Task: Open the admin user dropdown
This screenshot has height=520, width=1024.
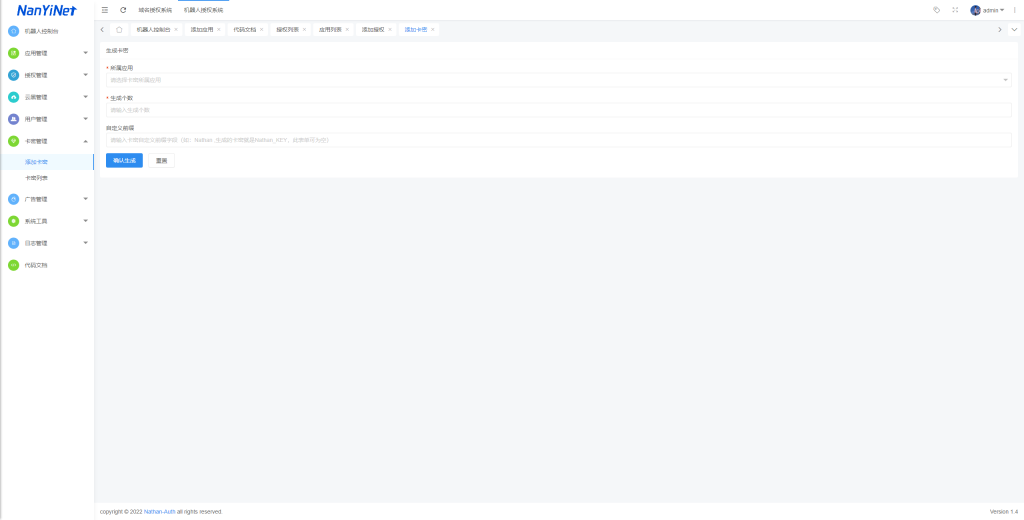Action: [988, 10]
